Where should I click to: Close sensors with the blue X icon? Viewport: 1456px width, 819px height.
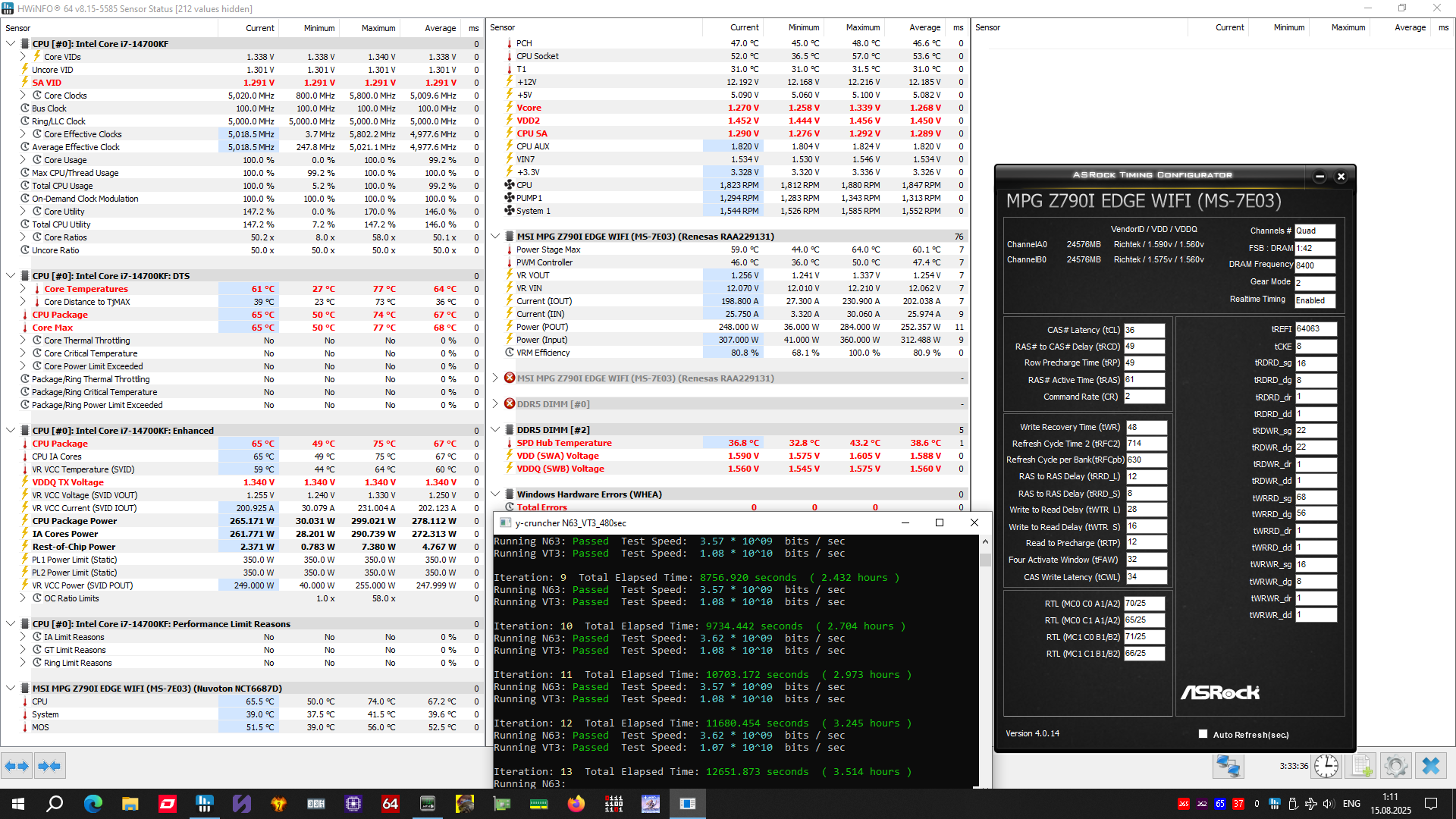(1431, 766)
